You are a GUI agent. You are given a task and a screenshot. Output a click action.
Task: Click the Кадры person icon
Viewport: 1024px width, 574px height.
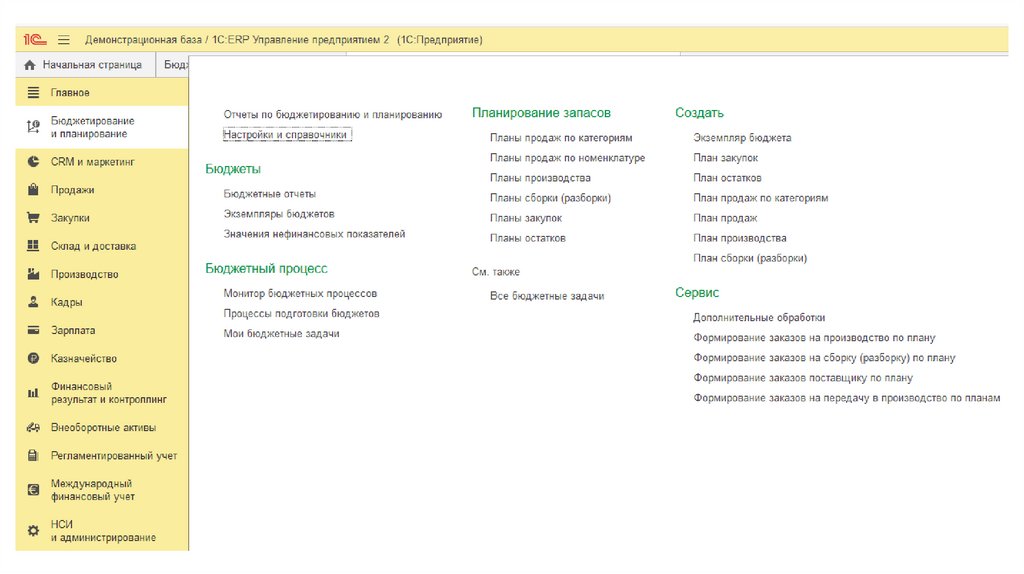[x=33, y=302]
